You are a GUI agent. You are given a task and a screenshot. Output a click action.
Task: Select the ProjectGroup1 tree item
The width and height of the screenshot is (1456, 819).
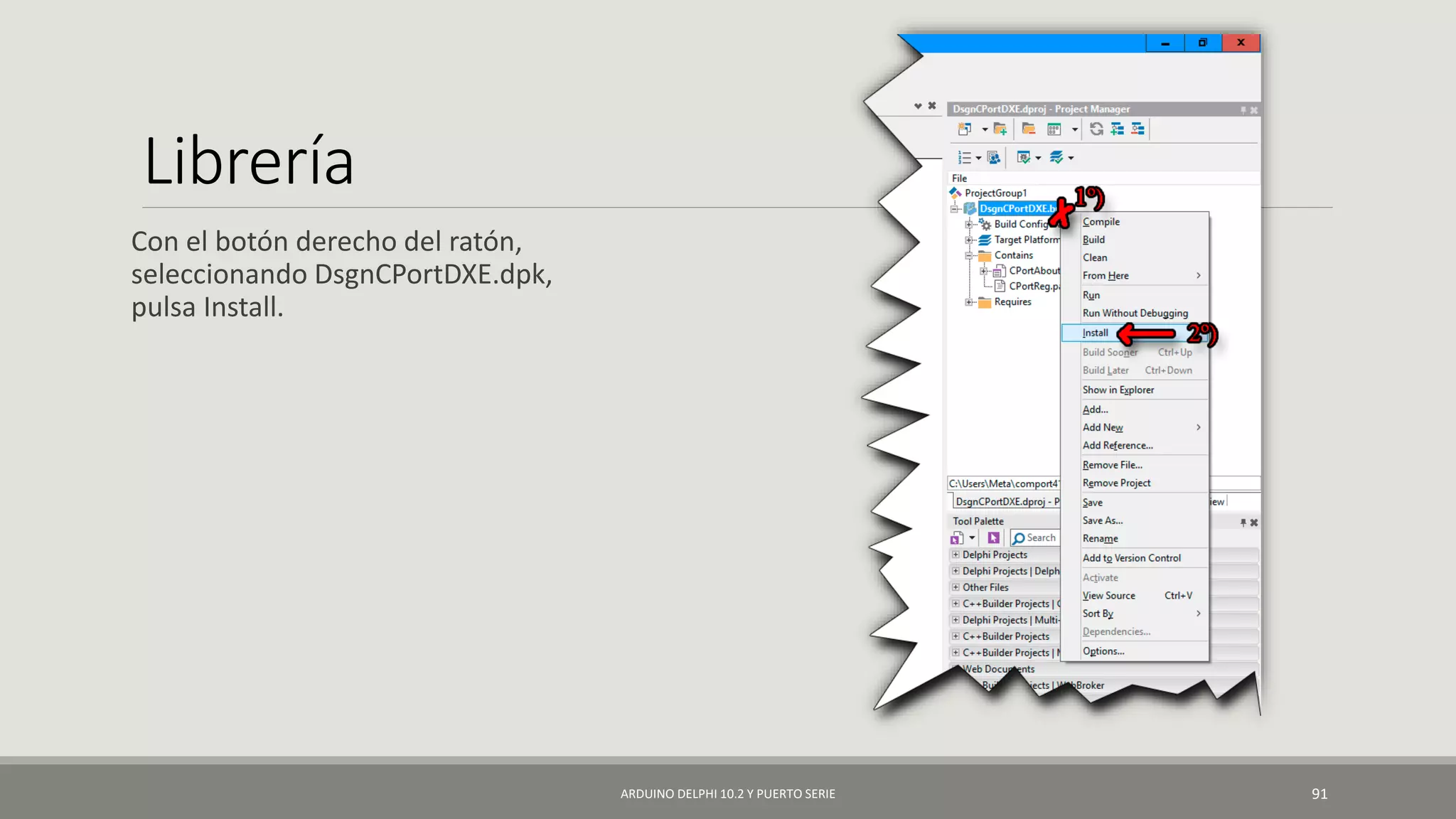[x=995, y=193]
